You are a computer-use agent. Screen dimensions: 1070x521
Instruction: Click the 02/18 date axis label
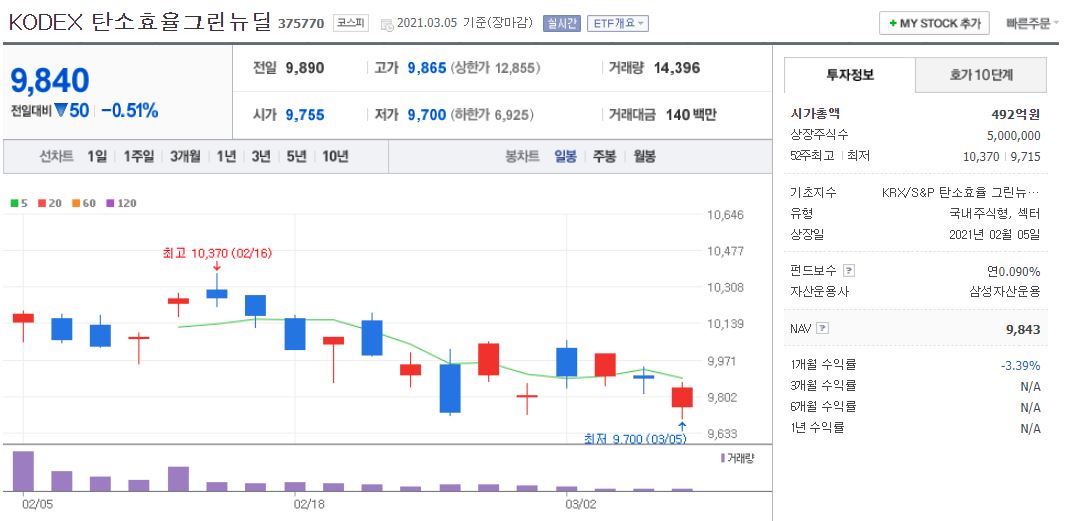308,505
